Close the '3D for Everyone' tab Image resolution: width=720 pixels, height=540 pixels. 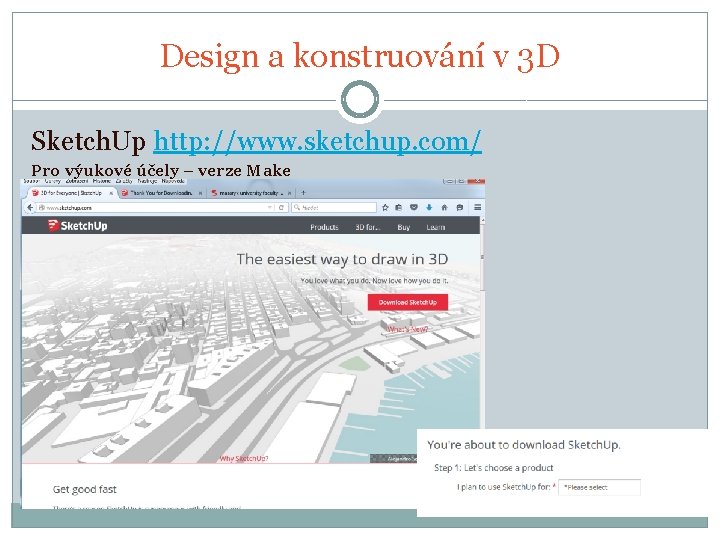[x=111, y=193]
